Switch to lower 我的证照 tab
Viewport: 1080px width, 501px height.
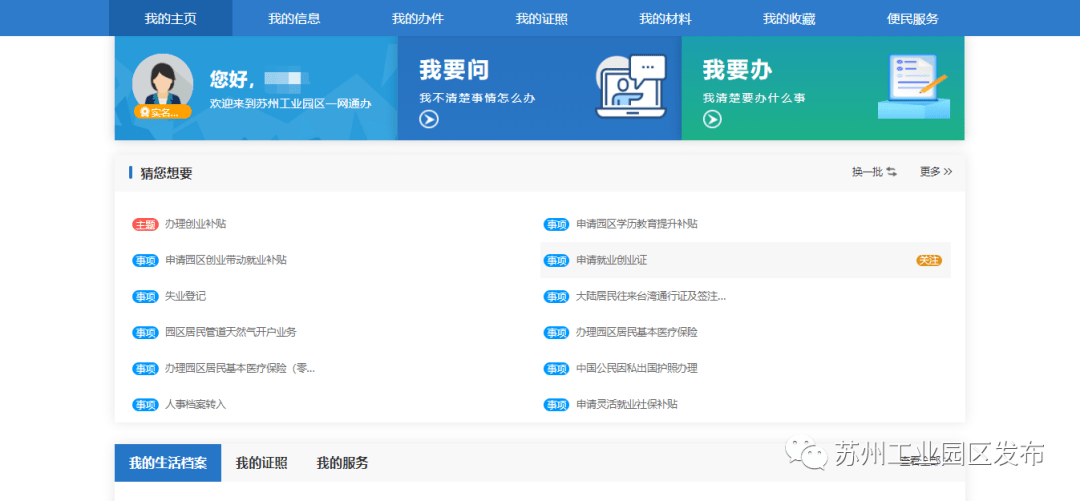pos(262,462)
